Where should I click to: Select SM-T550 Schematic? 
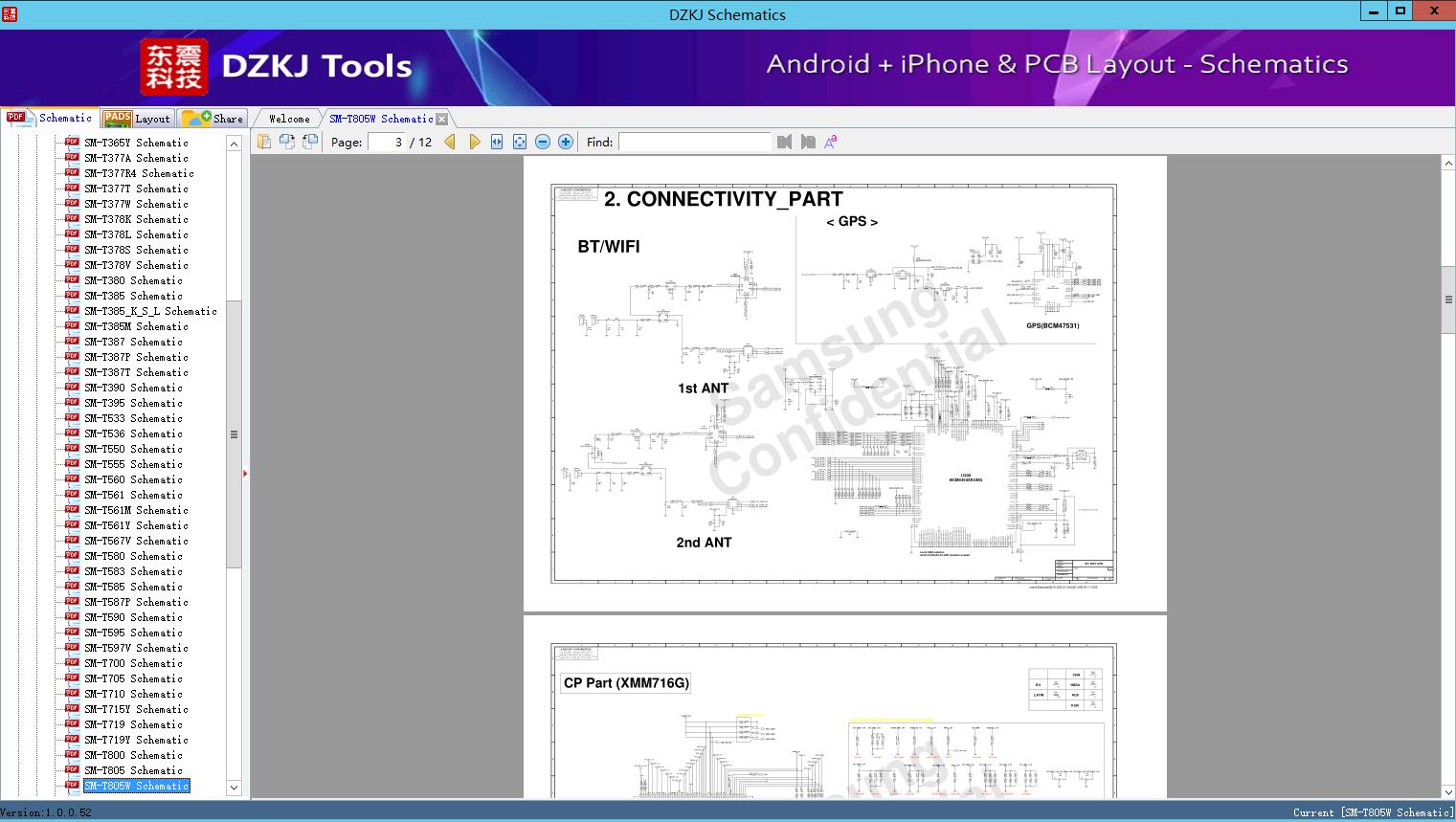click(x=133, y=449)
